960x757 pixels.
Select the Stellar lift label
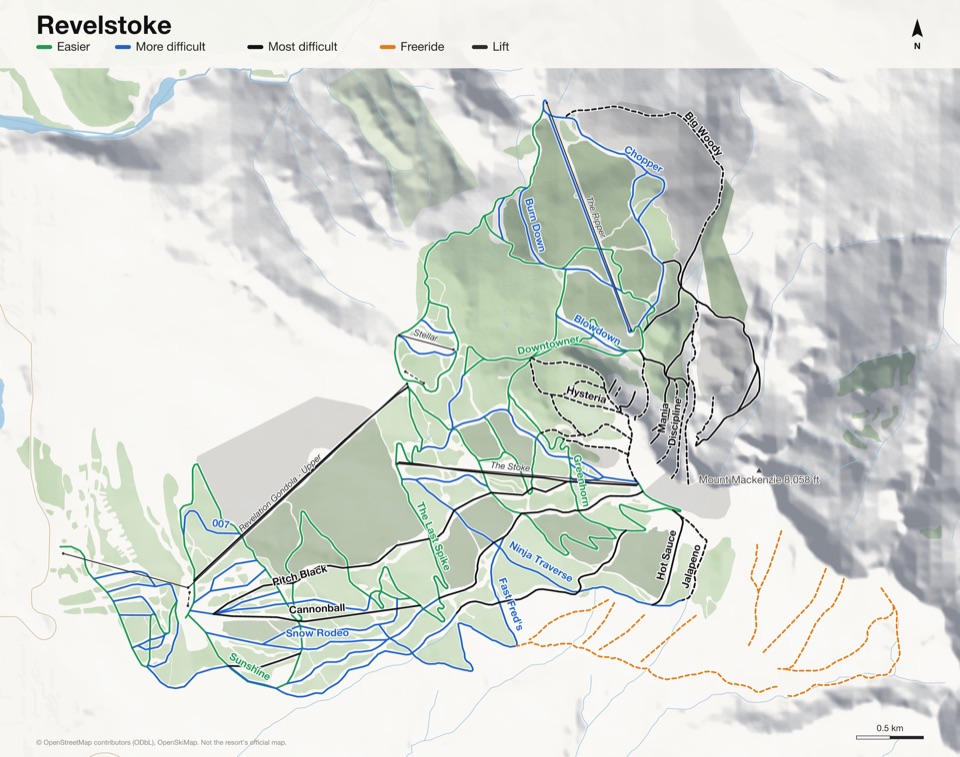click(x=426, y=336)
